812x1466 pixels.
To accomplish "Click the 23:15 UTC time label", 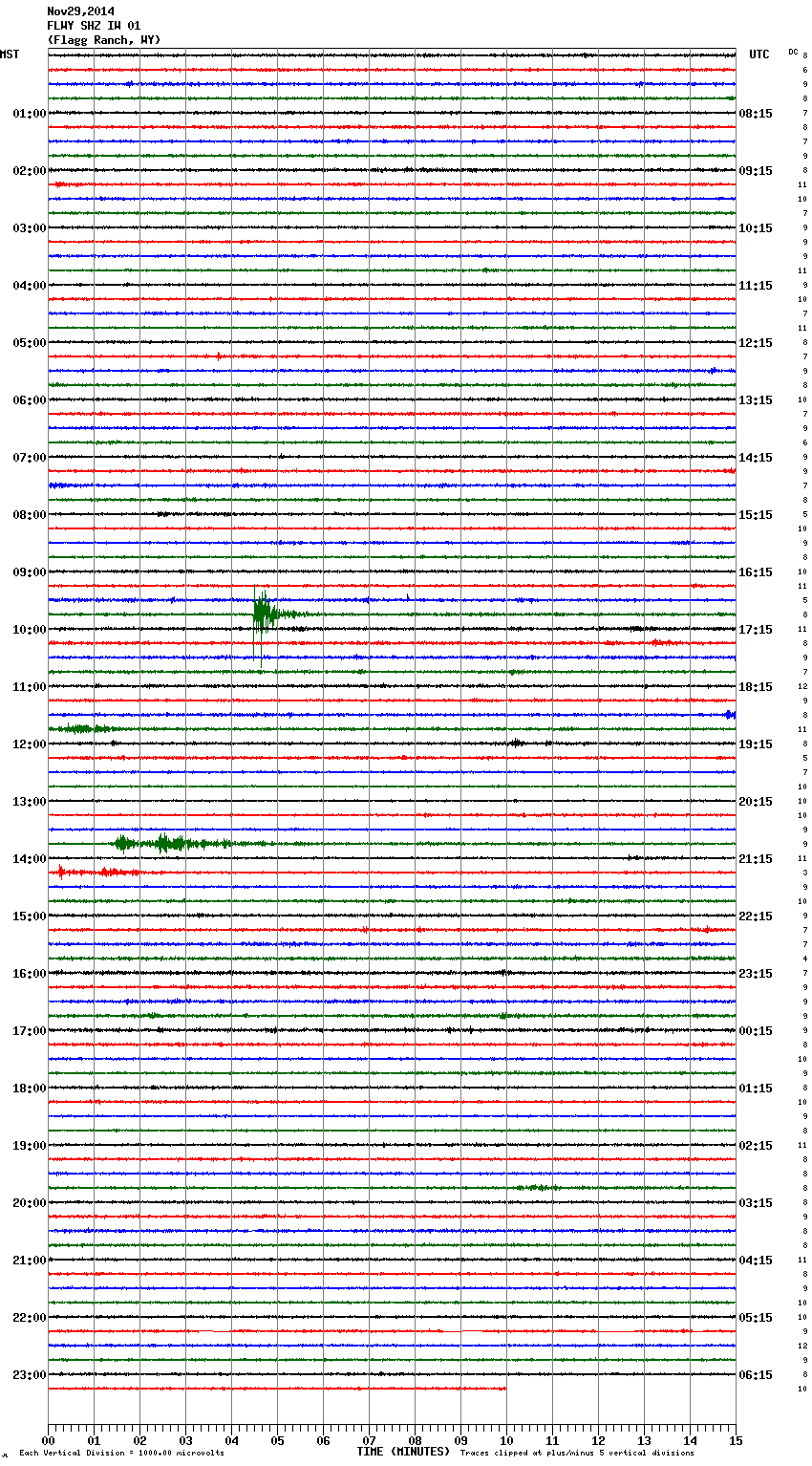I will [x=756, y=974].
